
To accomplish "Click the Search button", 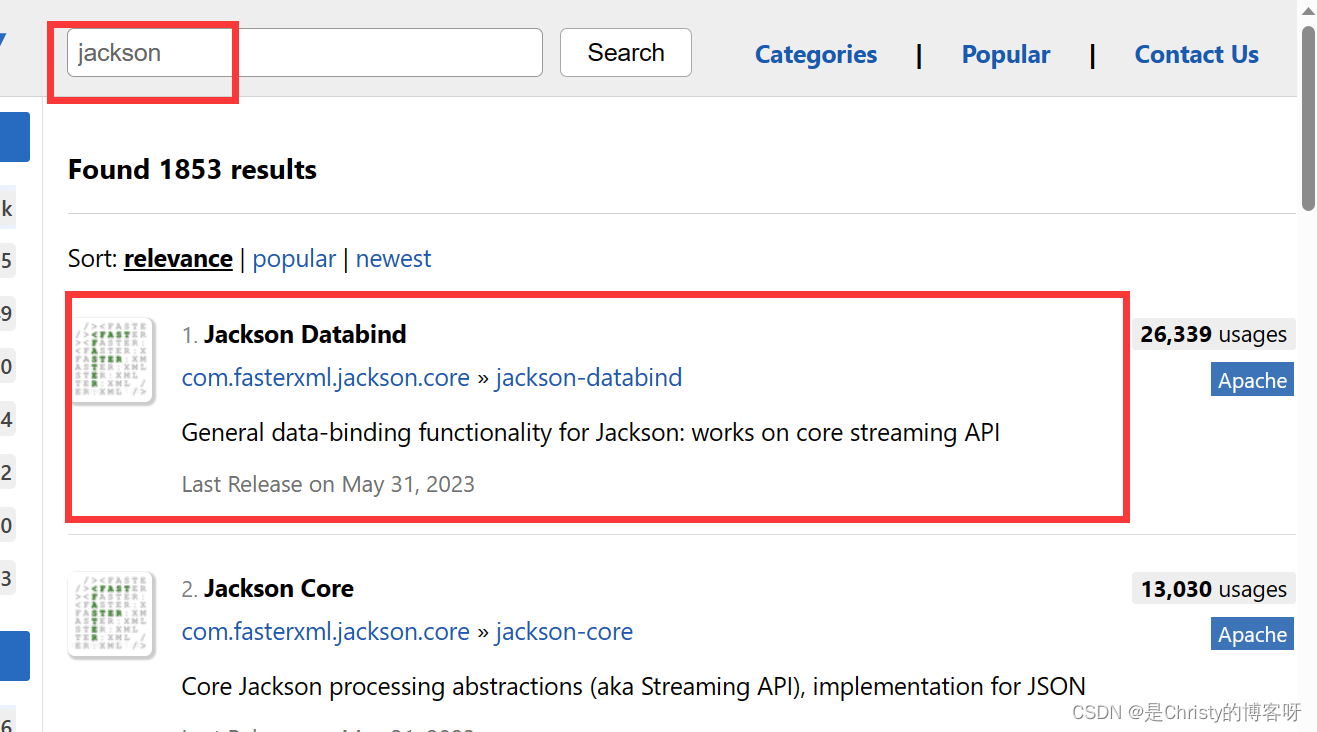I will coord(625,53).
